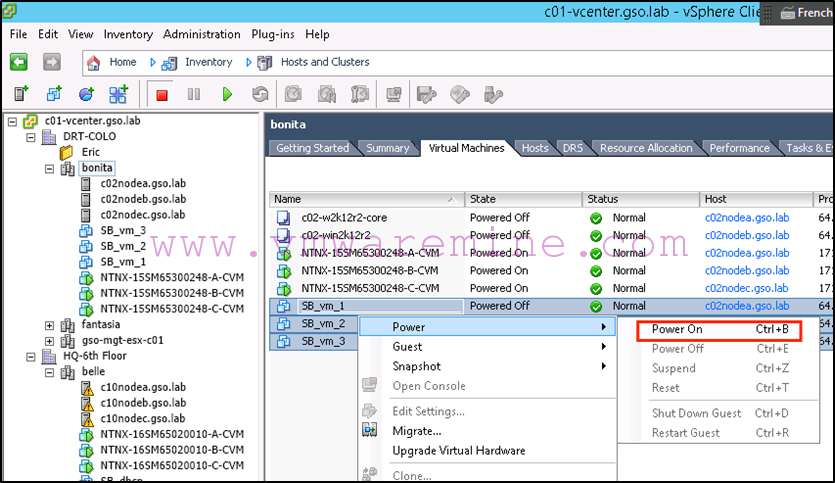Select SB_vm_2 row in VM list
Screen dimensions: 835x483
point(314,323)
